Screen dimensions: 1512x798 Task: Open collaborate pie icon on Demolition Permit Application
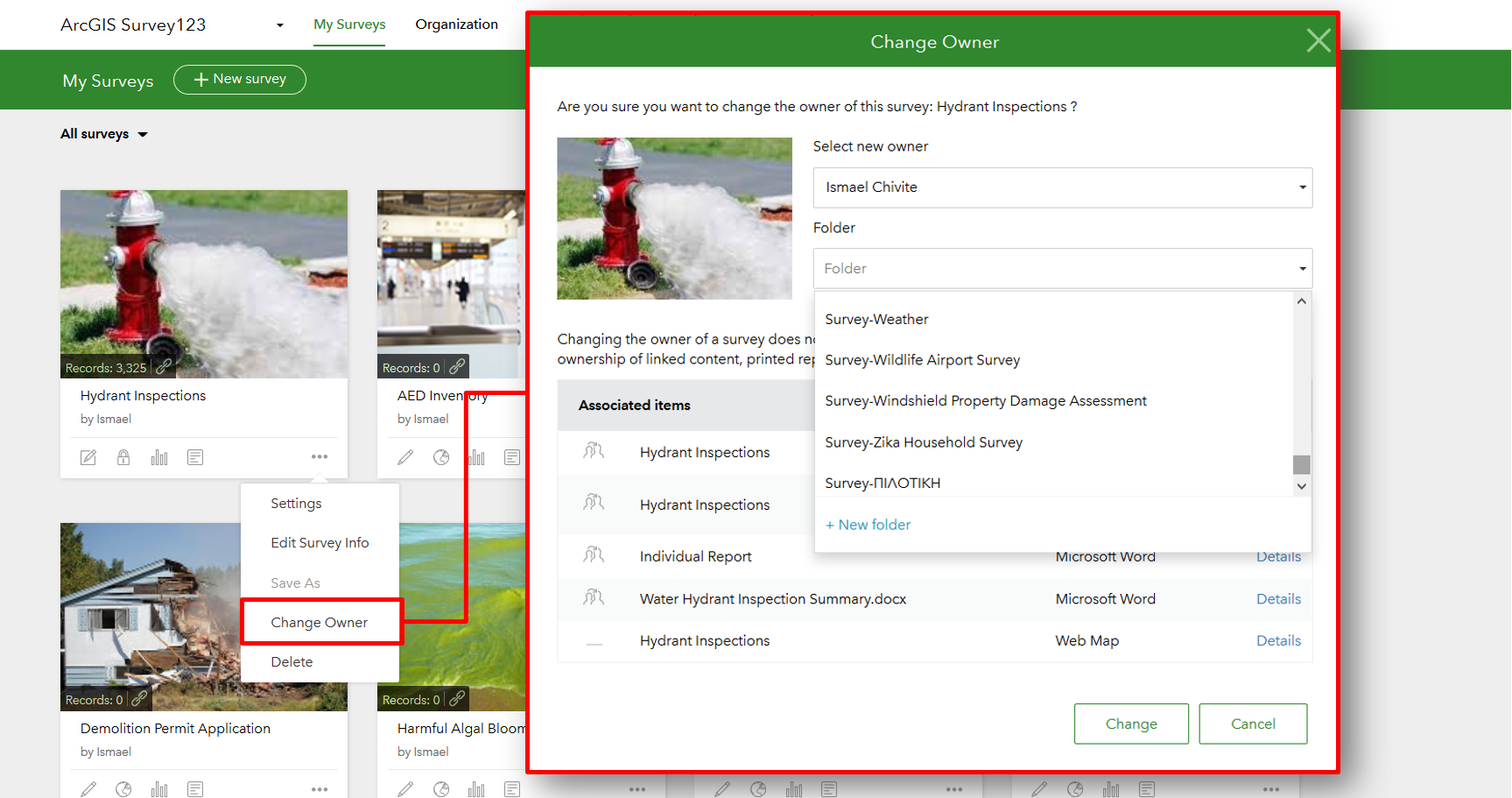(x=123, y=789)
